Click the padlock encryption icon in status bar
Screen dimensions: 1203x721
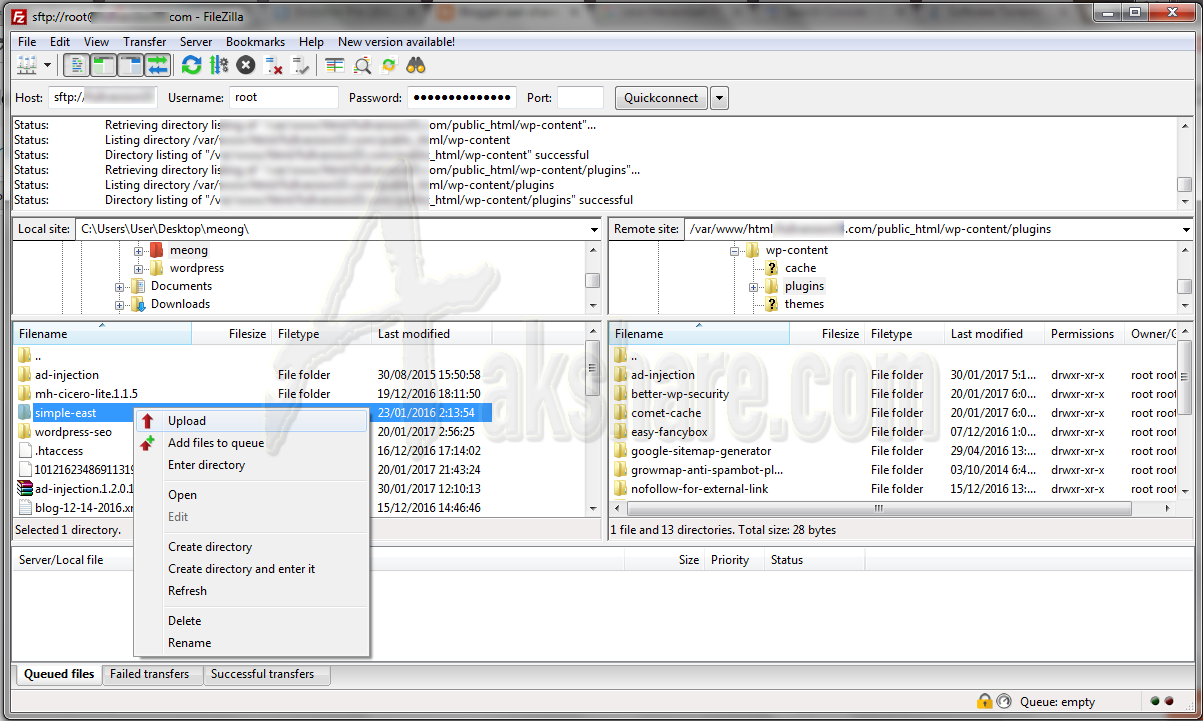pos(985,702)
